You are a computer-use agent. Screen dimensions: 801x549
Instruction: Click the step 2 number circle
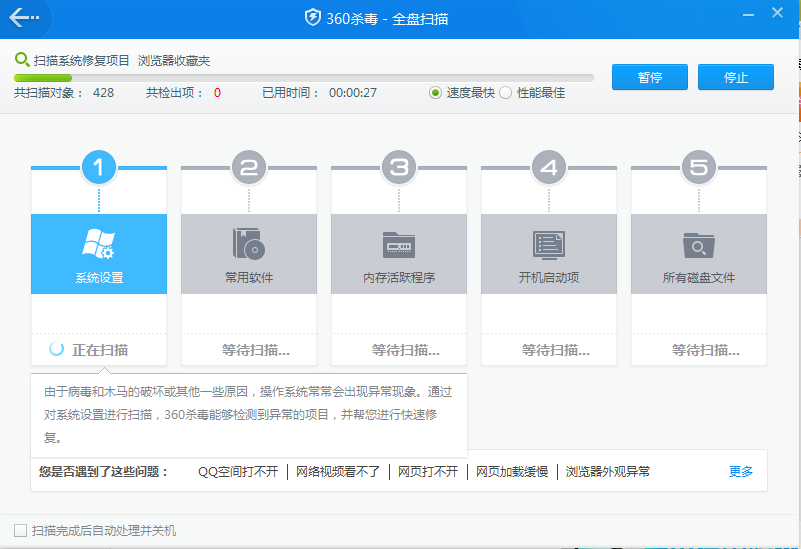[x=249, y=168]
